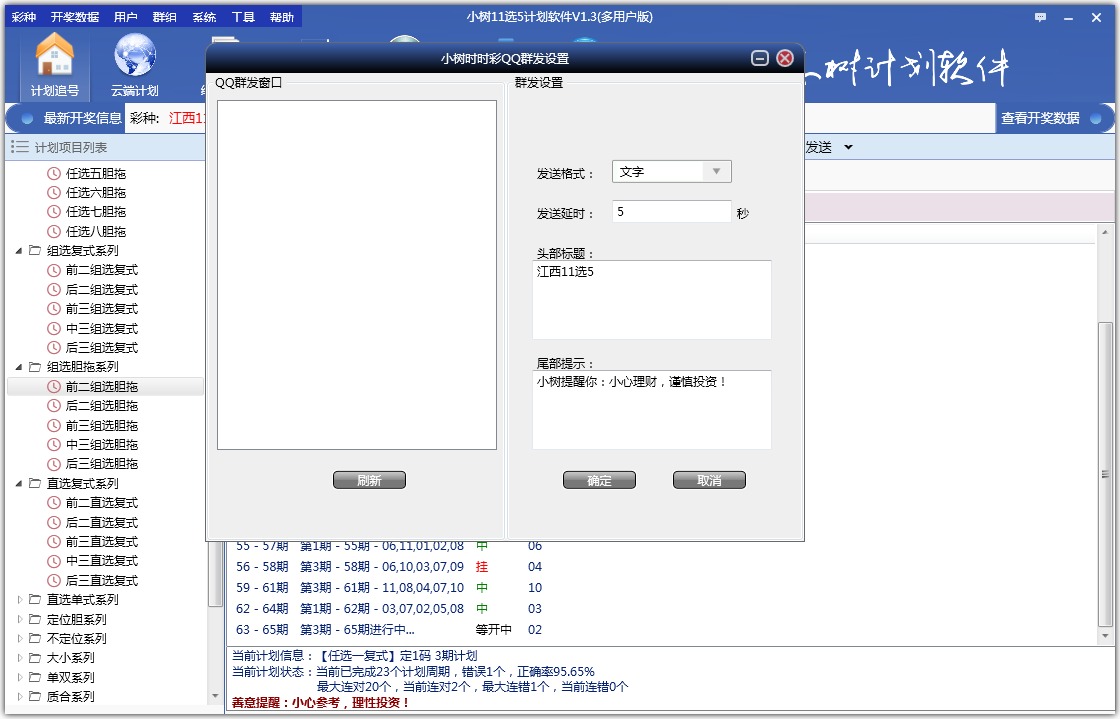
Task: Open the 发送 dropdown arrow
Action: coord(850,148)
